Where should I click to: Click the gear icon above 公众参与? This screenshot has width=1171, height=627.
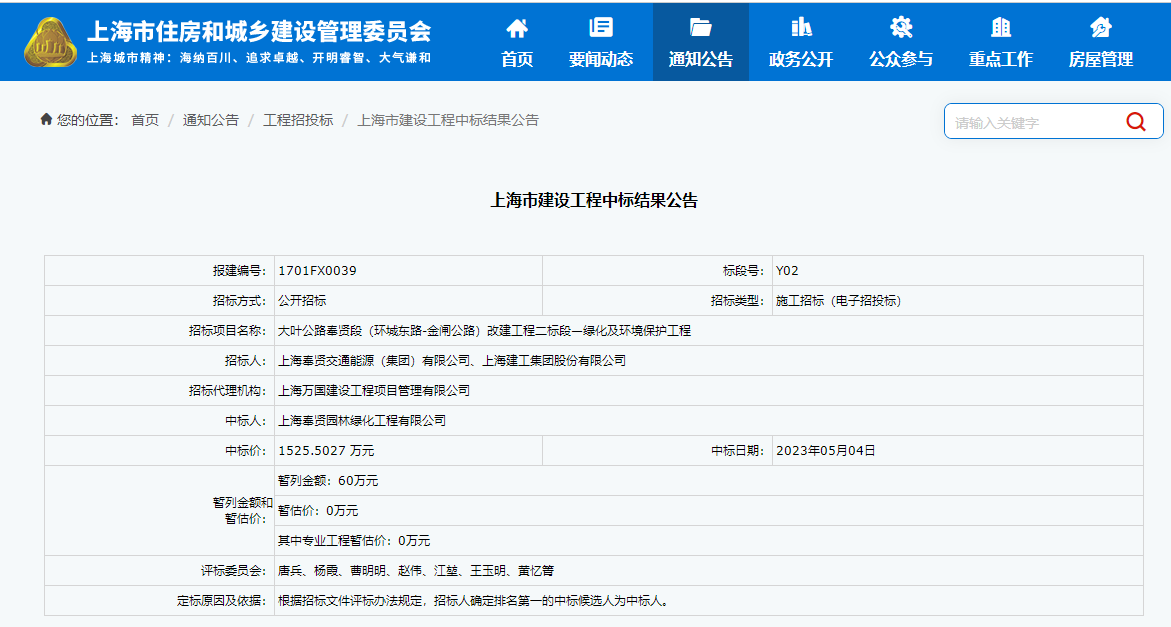coord(900,27)
